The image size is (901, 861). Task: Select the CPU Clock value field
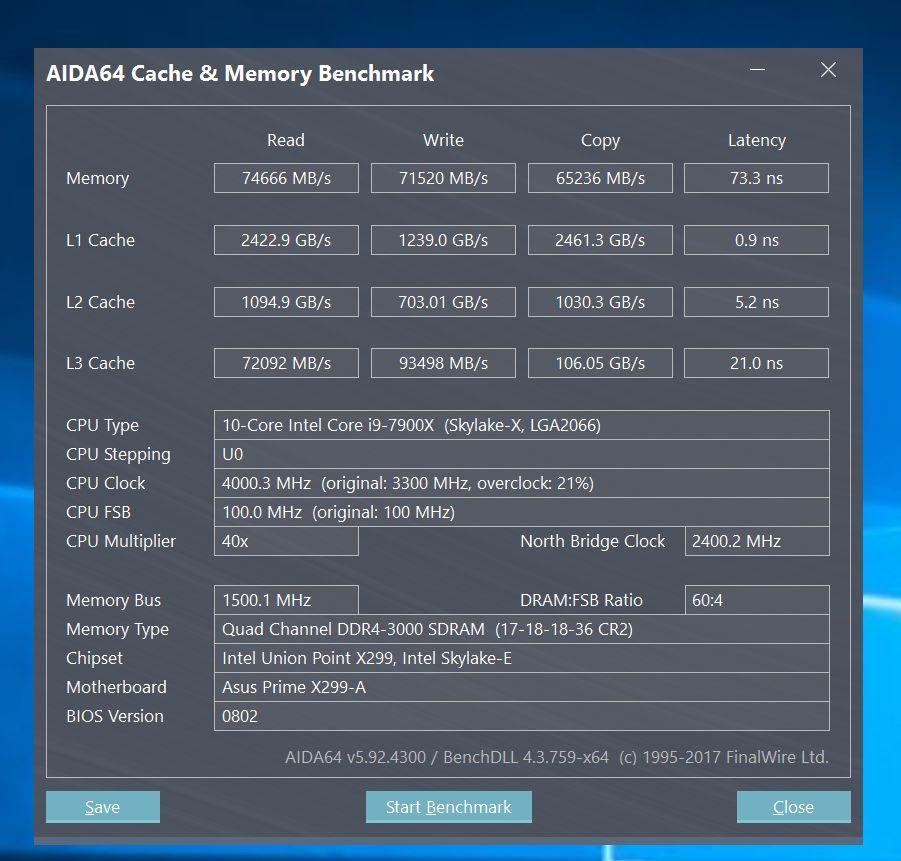pyautogui.click(x=521, y=483)
